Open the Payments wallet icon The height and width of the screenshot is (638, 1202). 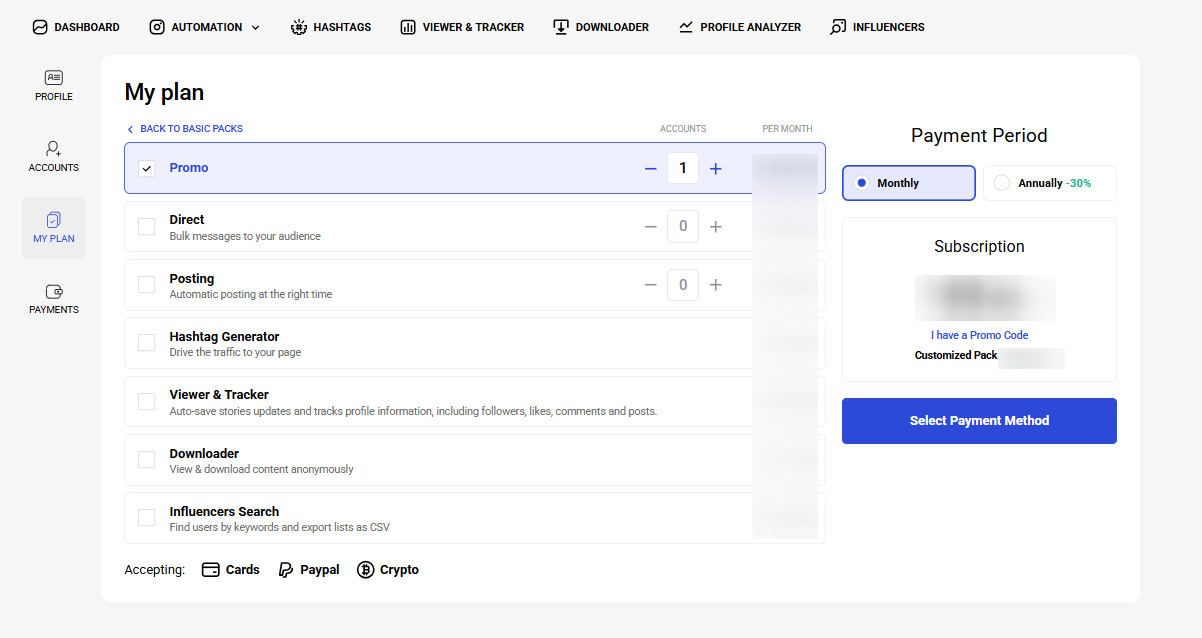pyautogui.click(x=54, y=292)
